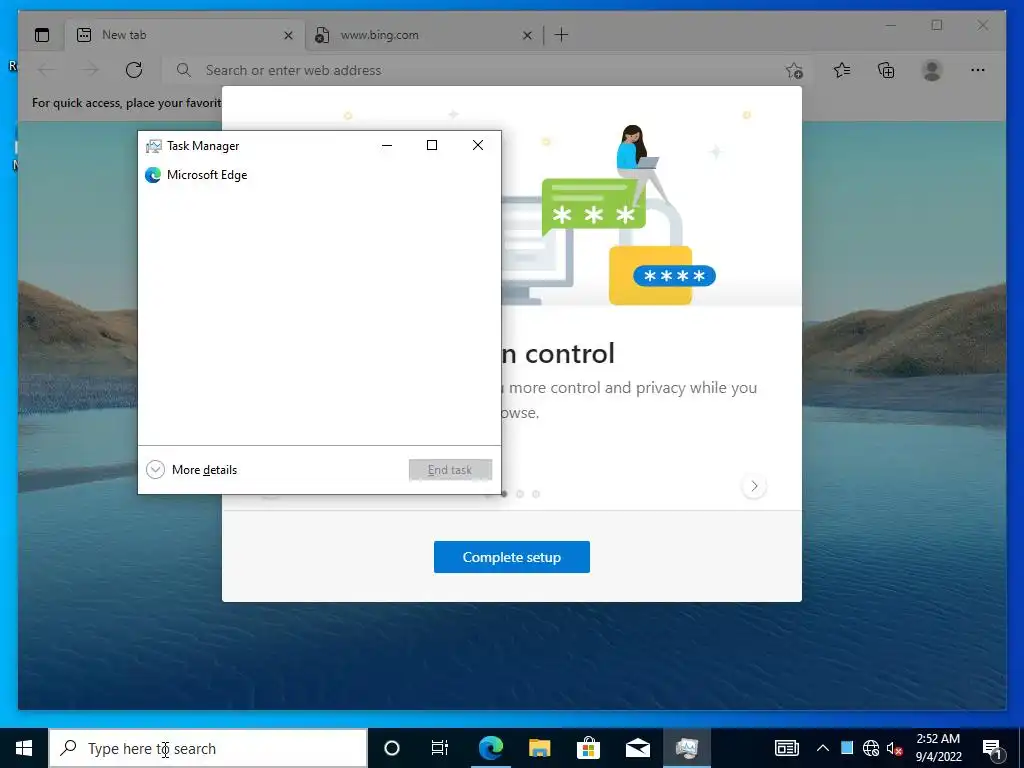Switch to the New tab tab

[184, 35]
